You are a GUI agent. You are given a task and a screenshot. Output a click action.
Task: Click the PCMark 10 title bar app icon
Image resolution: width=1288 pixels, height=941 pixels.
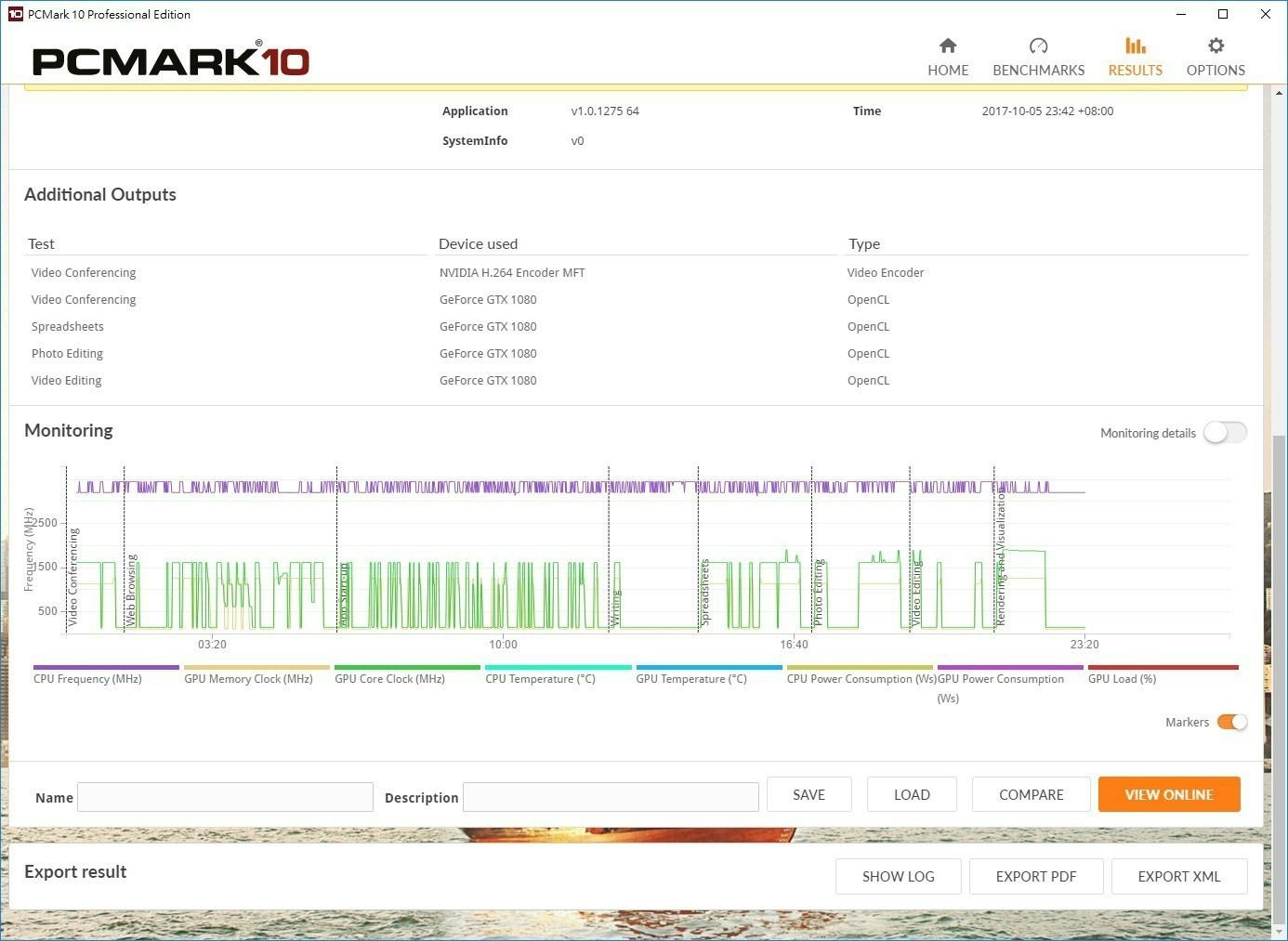pos(15,14)
